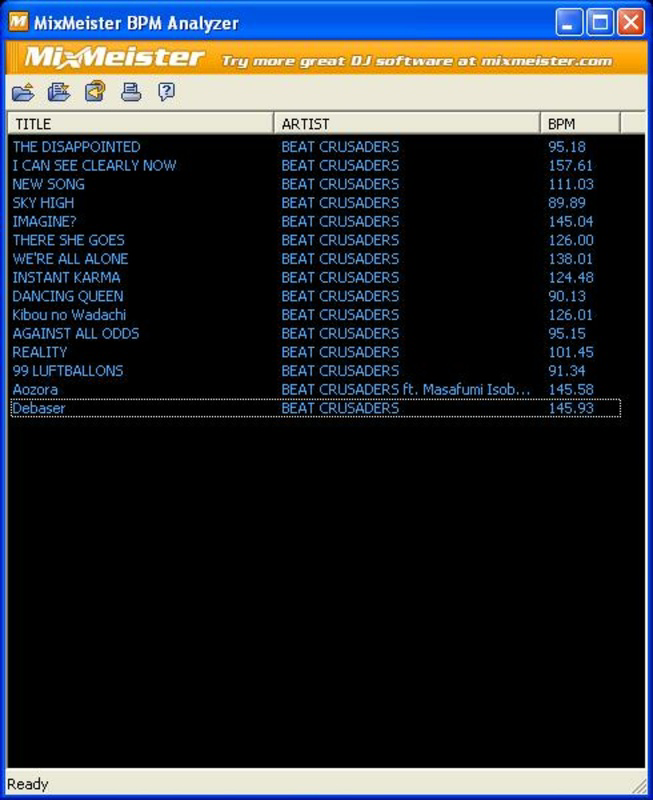This screenshot has width=653, height=800.
Task: Click the MixMeister orange banner link
Action: 326,59
